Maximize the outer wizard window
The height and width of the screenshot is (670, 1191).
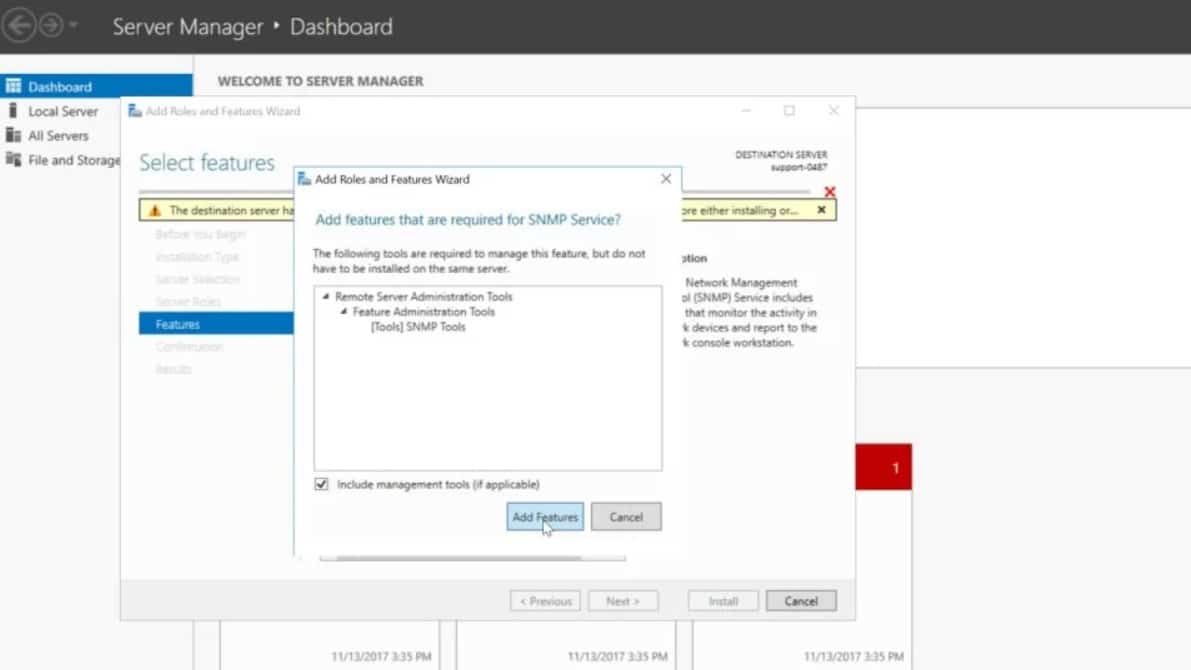tap(789, 111)
